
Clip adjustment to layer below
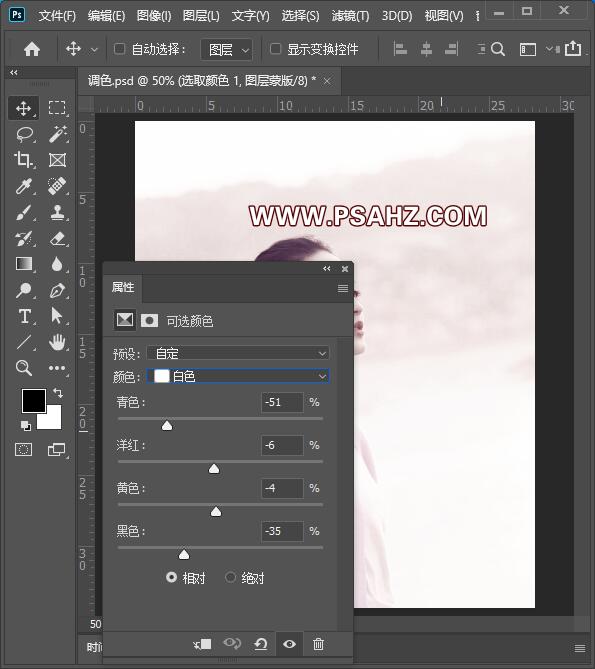203,644
